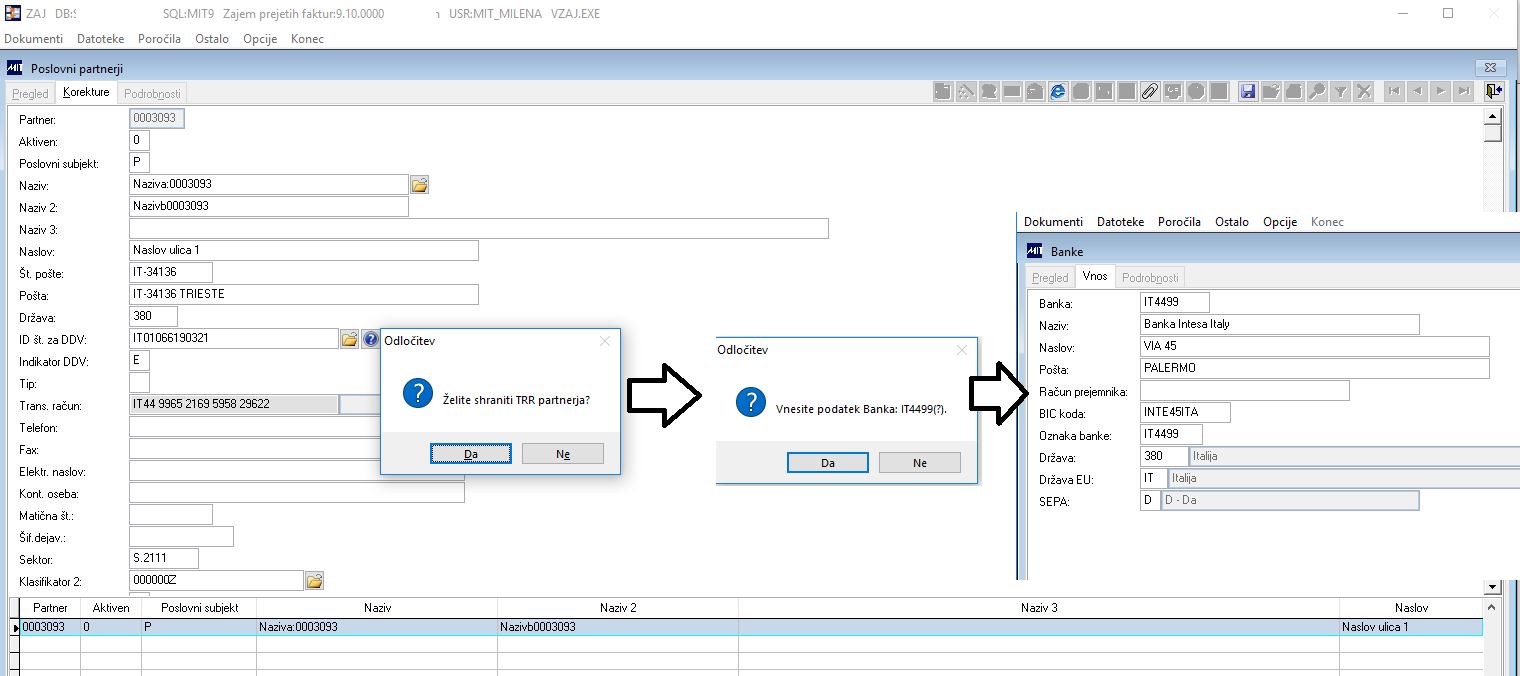Image resolution: width=1520 pixels, height=676 pixels.
Task: Click the exit door icon in toolbar
Action: tap(1494, 92)
